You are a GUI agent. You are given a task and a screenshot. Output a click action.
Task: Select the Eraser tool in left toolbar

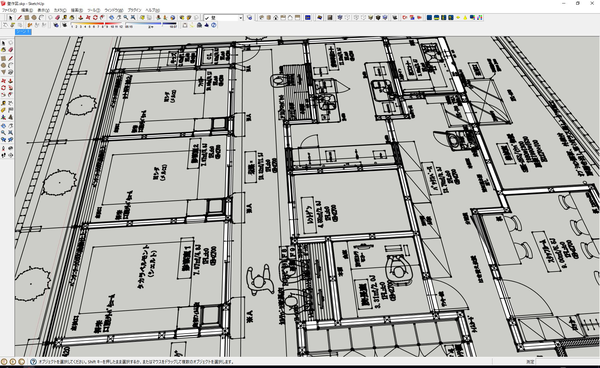tap(11, 50)
